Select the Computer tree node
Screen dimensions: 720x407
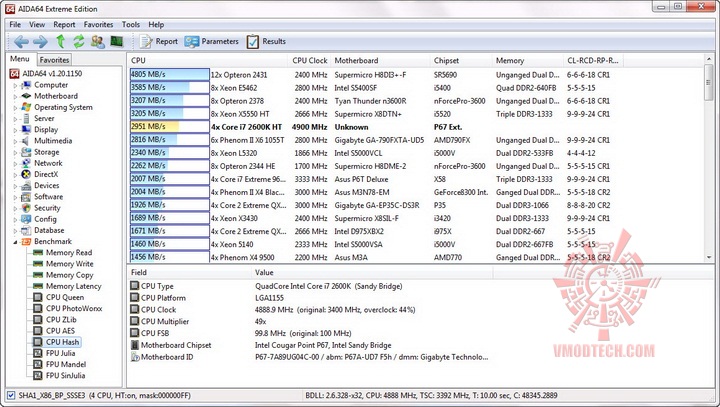point(51,85)
